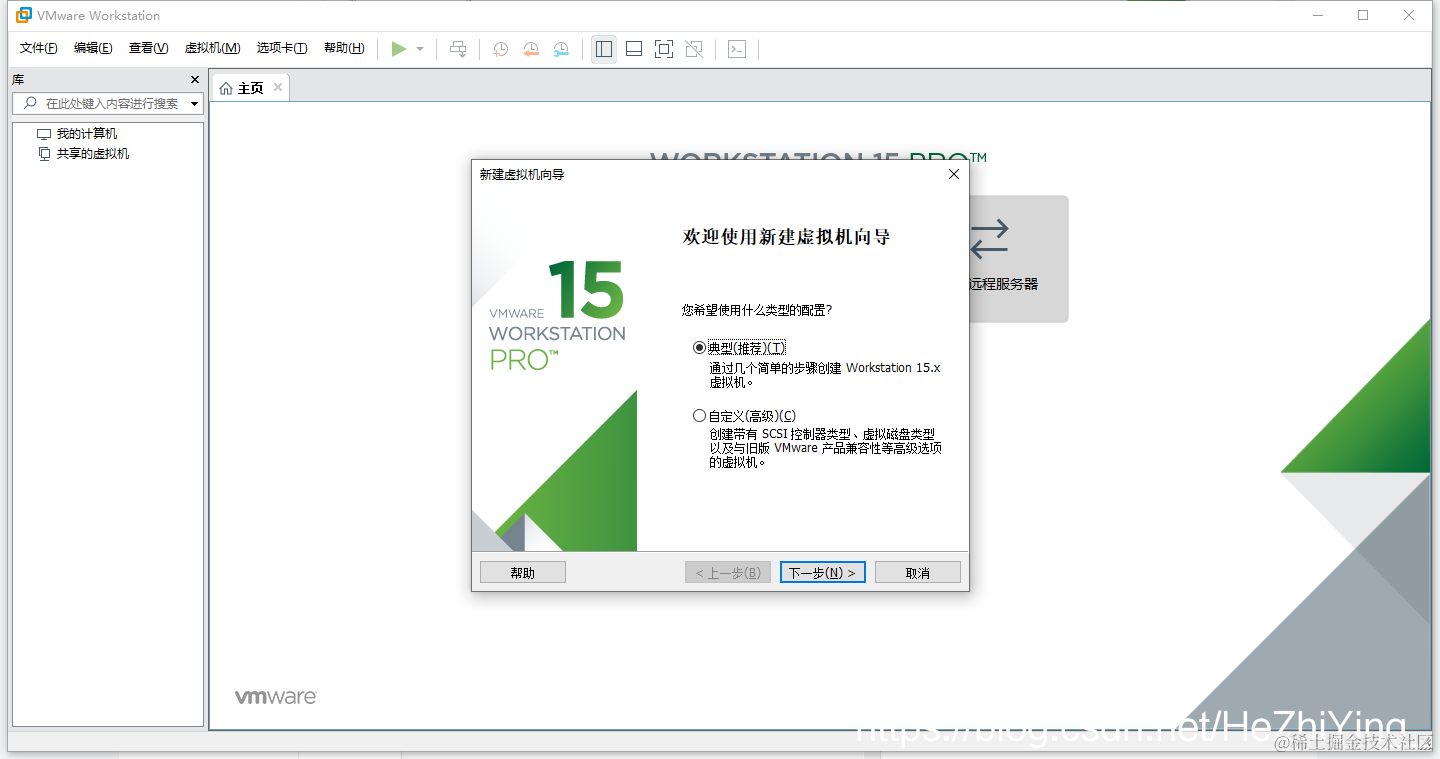Open the power options dropdown arrow
Viewport: 1440px width, 759px height.
(x=420, y=49)
